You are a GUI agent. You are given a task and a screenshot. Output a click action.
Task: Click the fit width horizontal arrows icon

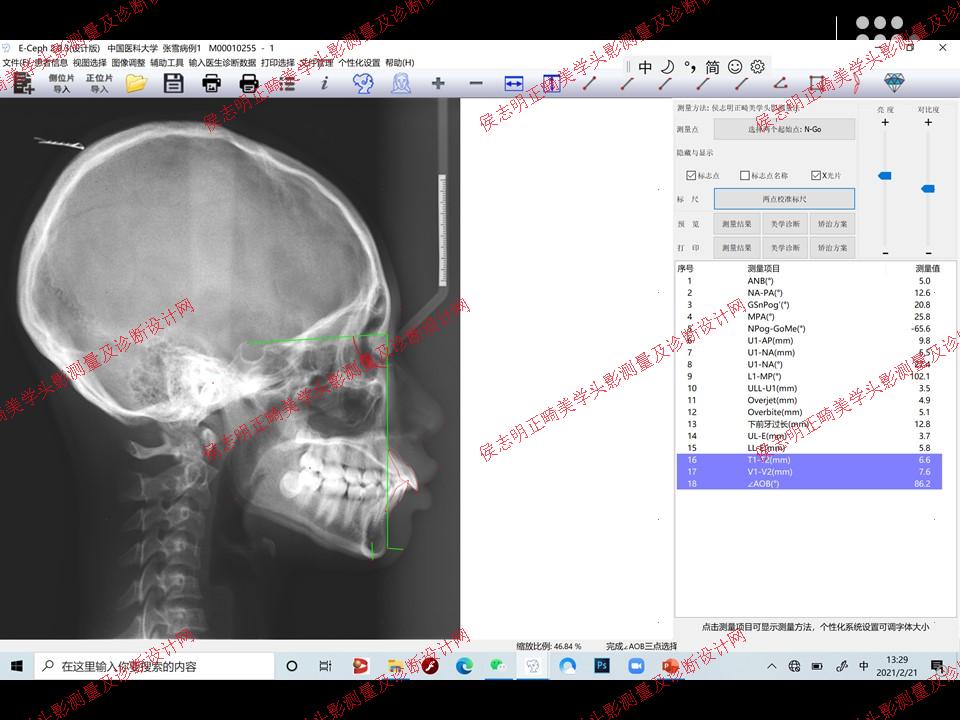pos(514,83)
